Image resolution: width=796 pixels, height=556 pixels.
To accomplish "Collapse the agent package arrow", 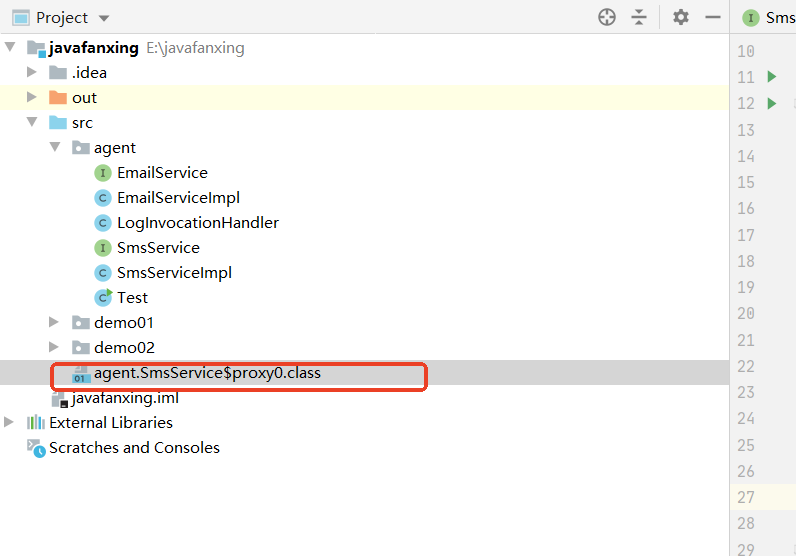I will pos(55,147).
